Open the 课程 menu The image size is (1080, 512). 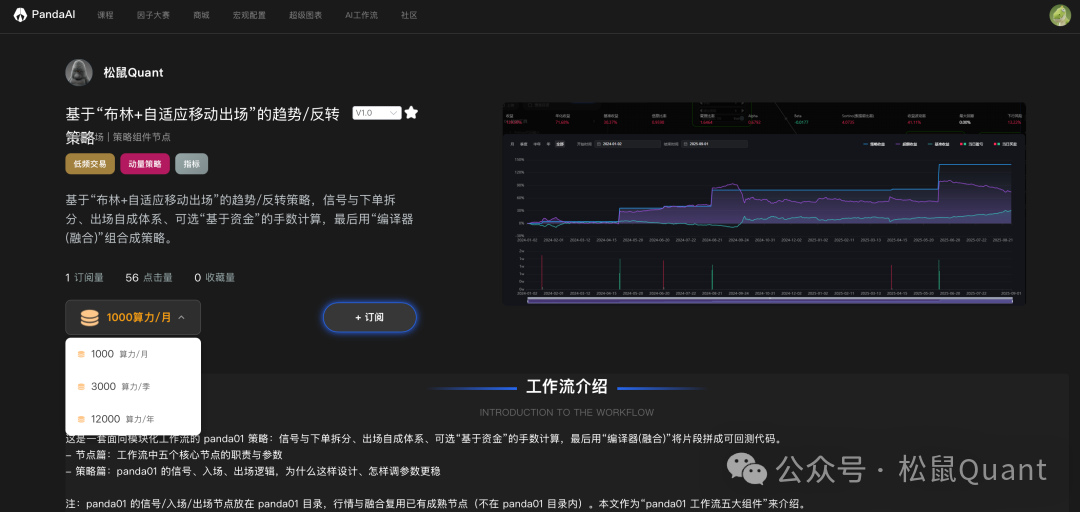[105, 15]
